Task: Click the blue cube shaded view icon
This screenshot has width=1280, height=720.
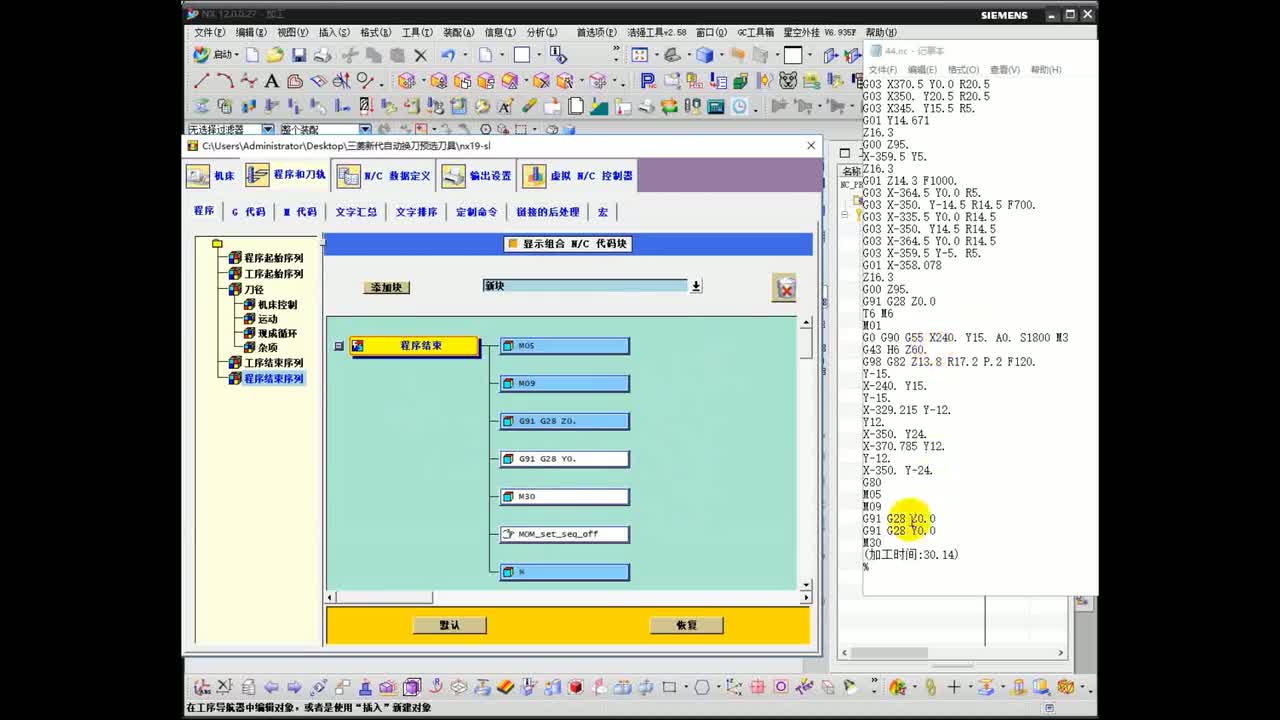Action: pyautogui.click(x=705, y=55)
